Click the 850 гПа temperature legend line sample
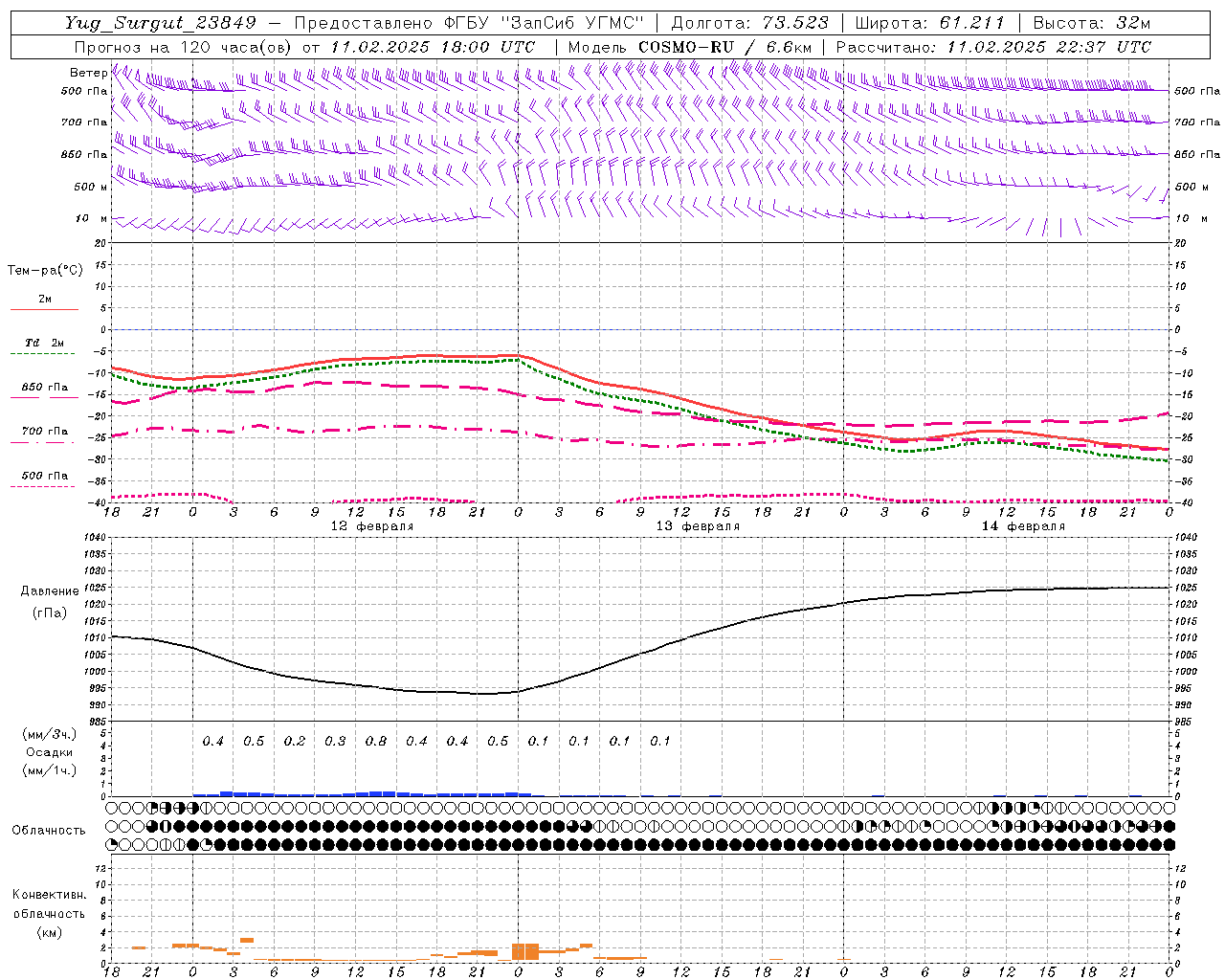Viewport: 1225px width, 980px height. [44, 397]
